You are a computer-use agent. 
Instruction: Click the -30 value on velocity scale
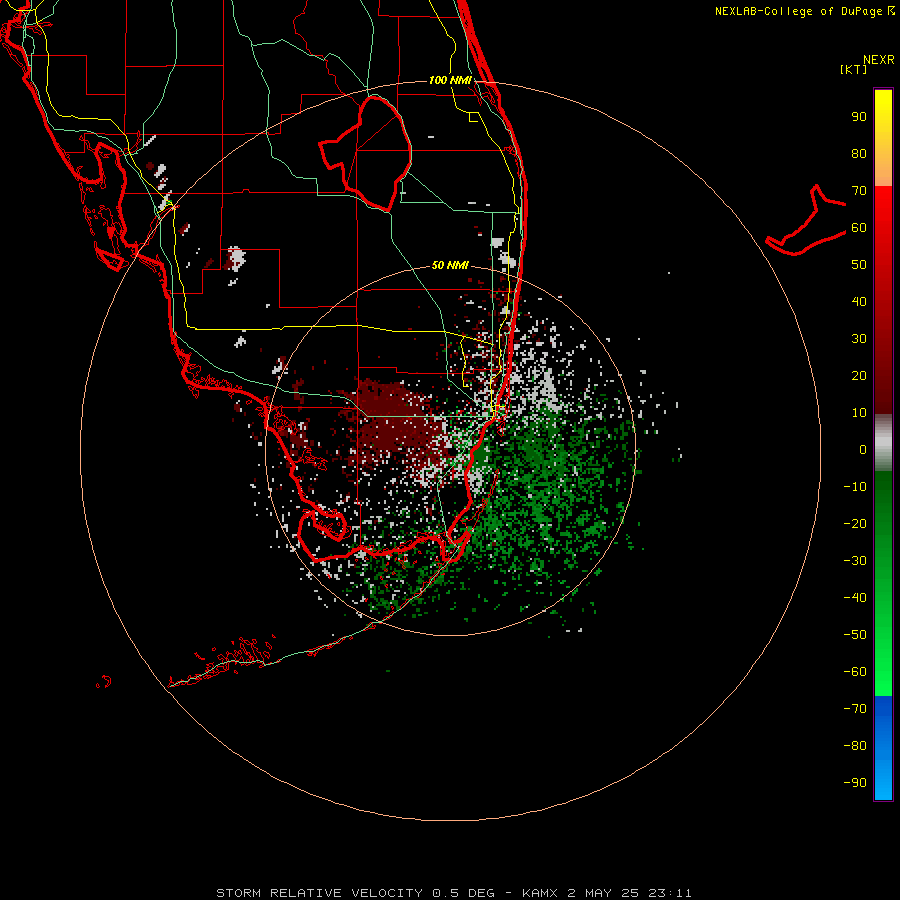[855, 561]
